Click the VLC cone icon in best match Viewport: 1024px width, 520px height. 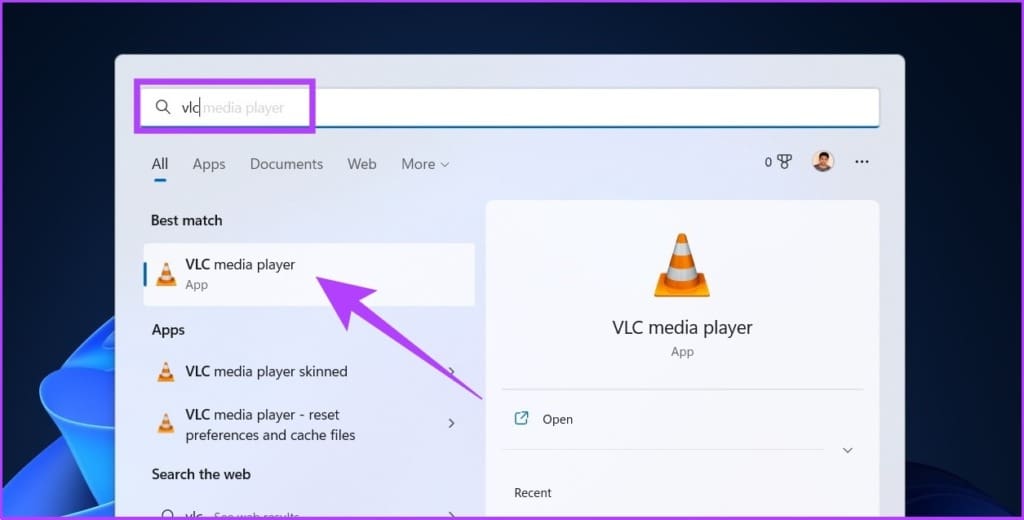click(x=167, y=274)
